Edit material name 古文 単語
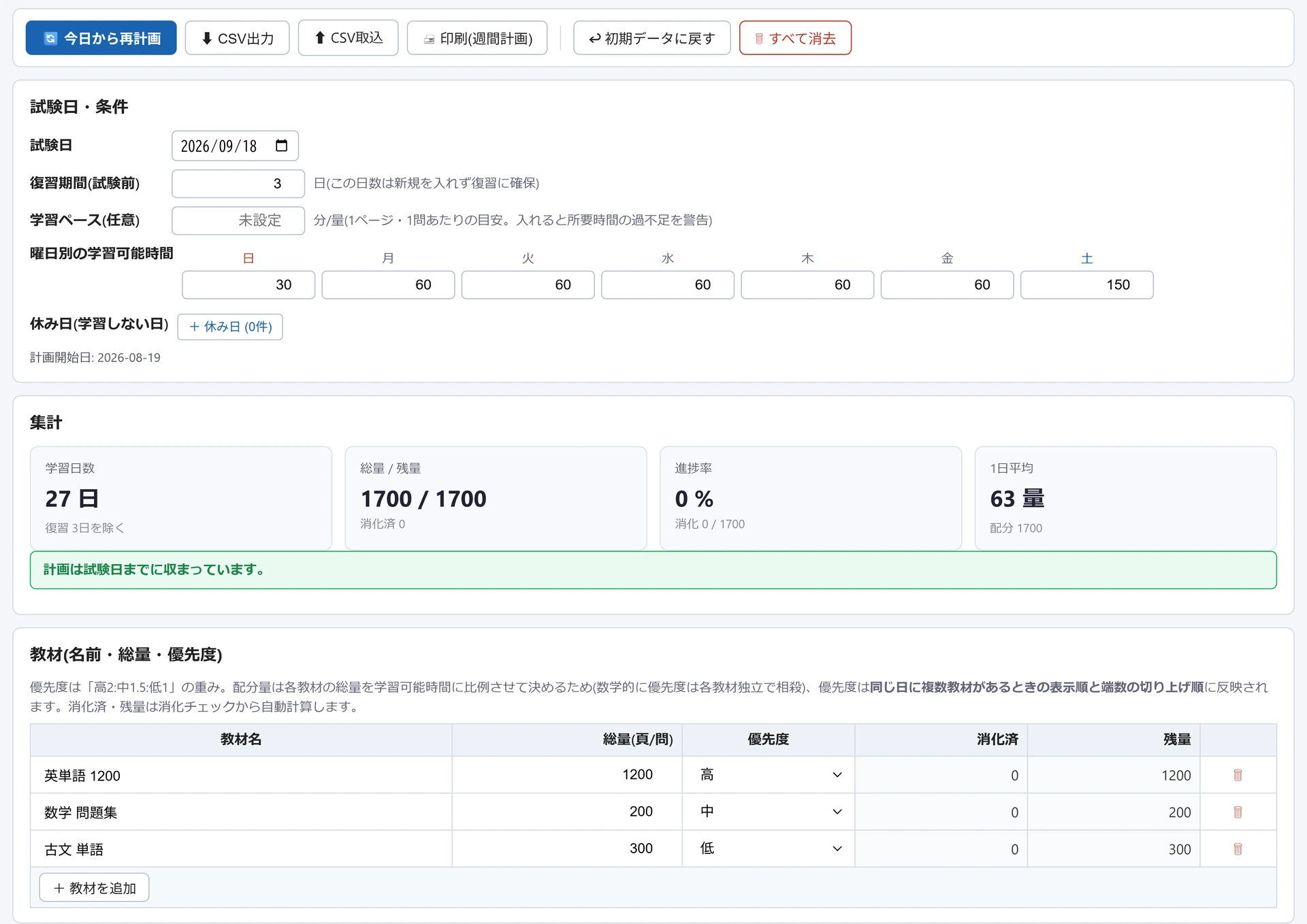The width and height of the screenshot is (1307, 924). coord(241,848)
